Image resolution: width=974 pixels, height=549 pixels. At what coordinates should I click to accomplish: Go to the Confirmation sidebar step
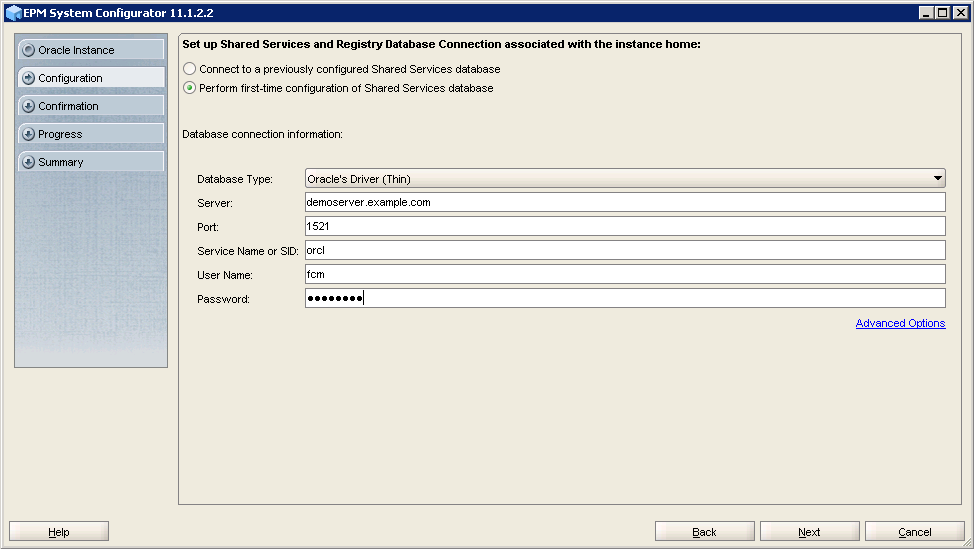[x=90, y=106]
